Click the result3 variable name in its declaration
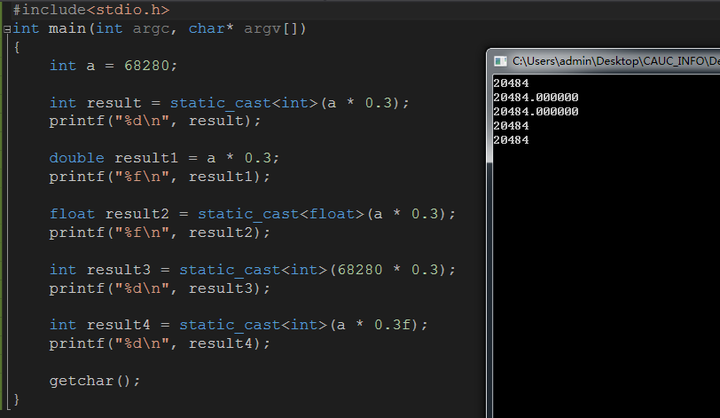This screenshot has height=418, width=720. (118, 270)
